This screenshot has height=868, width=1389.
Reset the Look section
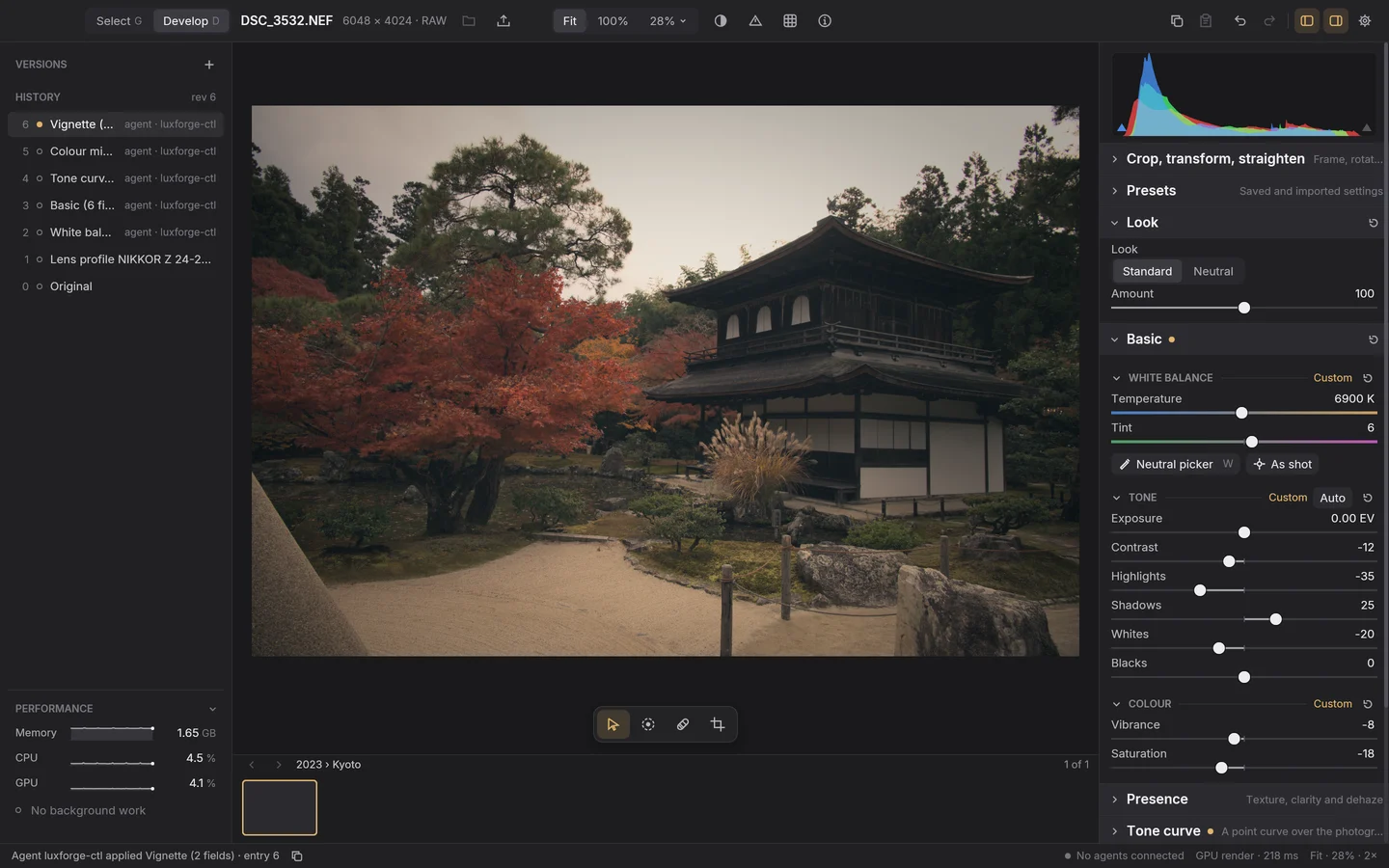click(1373, 223)
